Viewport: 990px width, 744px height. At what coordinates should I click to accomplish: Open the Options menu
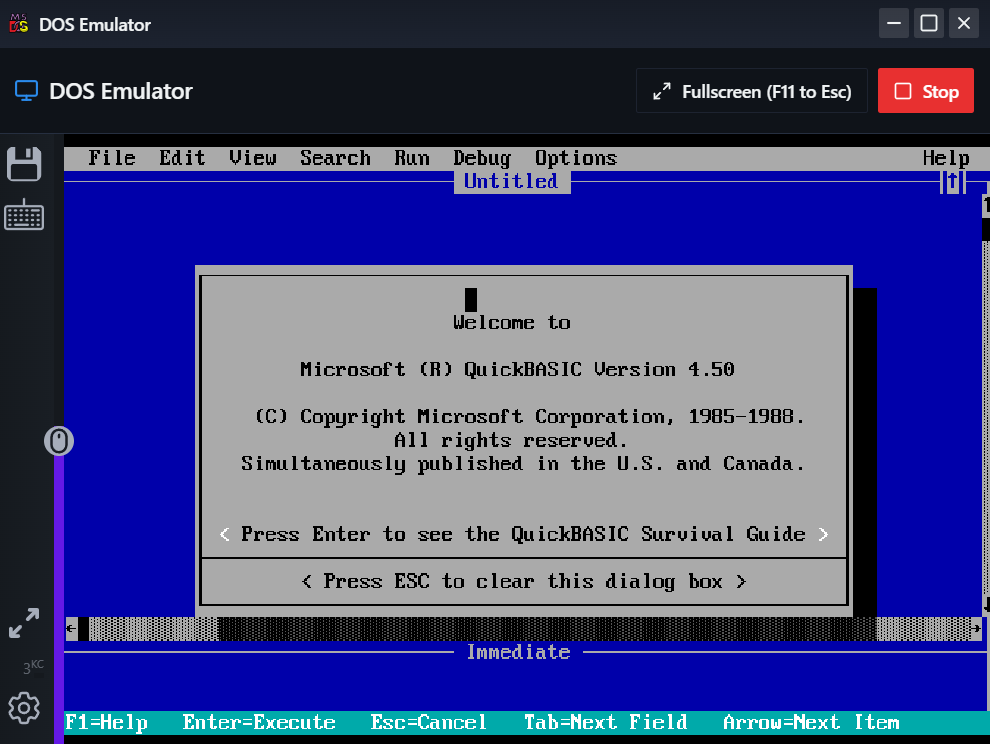(x=576, y=158)
